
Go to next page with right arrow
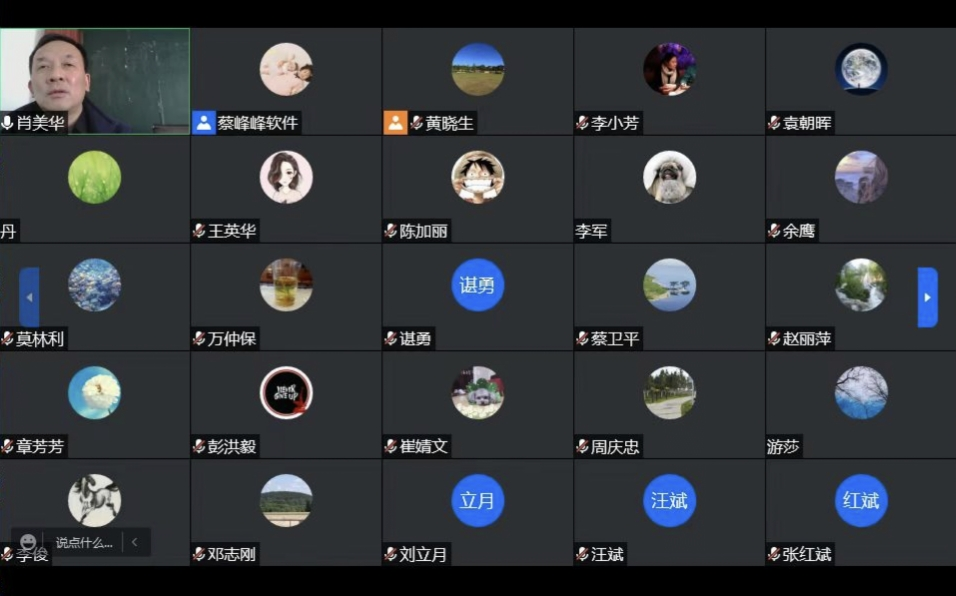(x=927, y=297)
